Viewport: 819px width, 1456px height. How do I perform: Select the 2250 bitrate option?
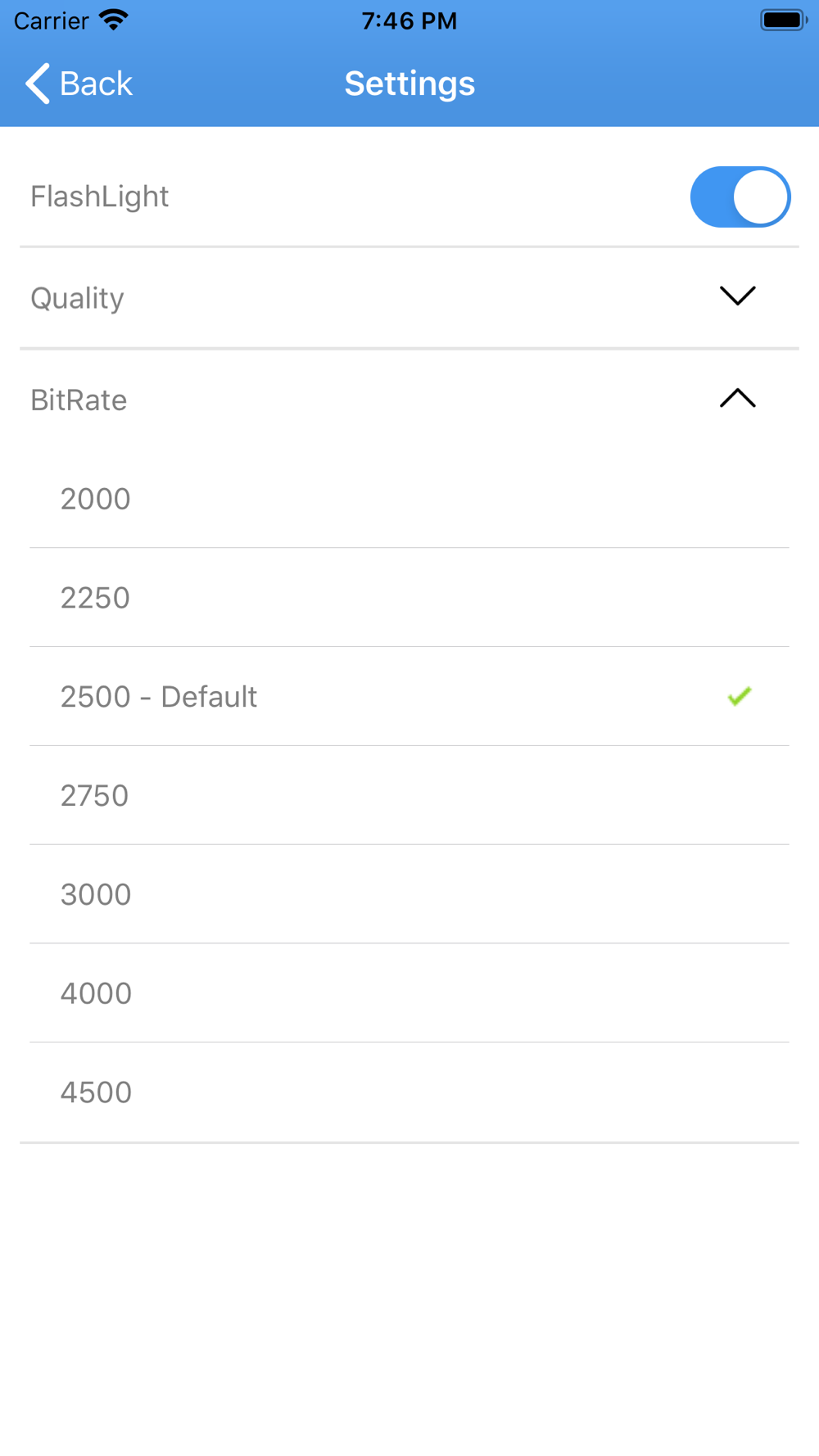click(x=409, y=598)
